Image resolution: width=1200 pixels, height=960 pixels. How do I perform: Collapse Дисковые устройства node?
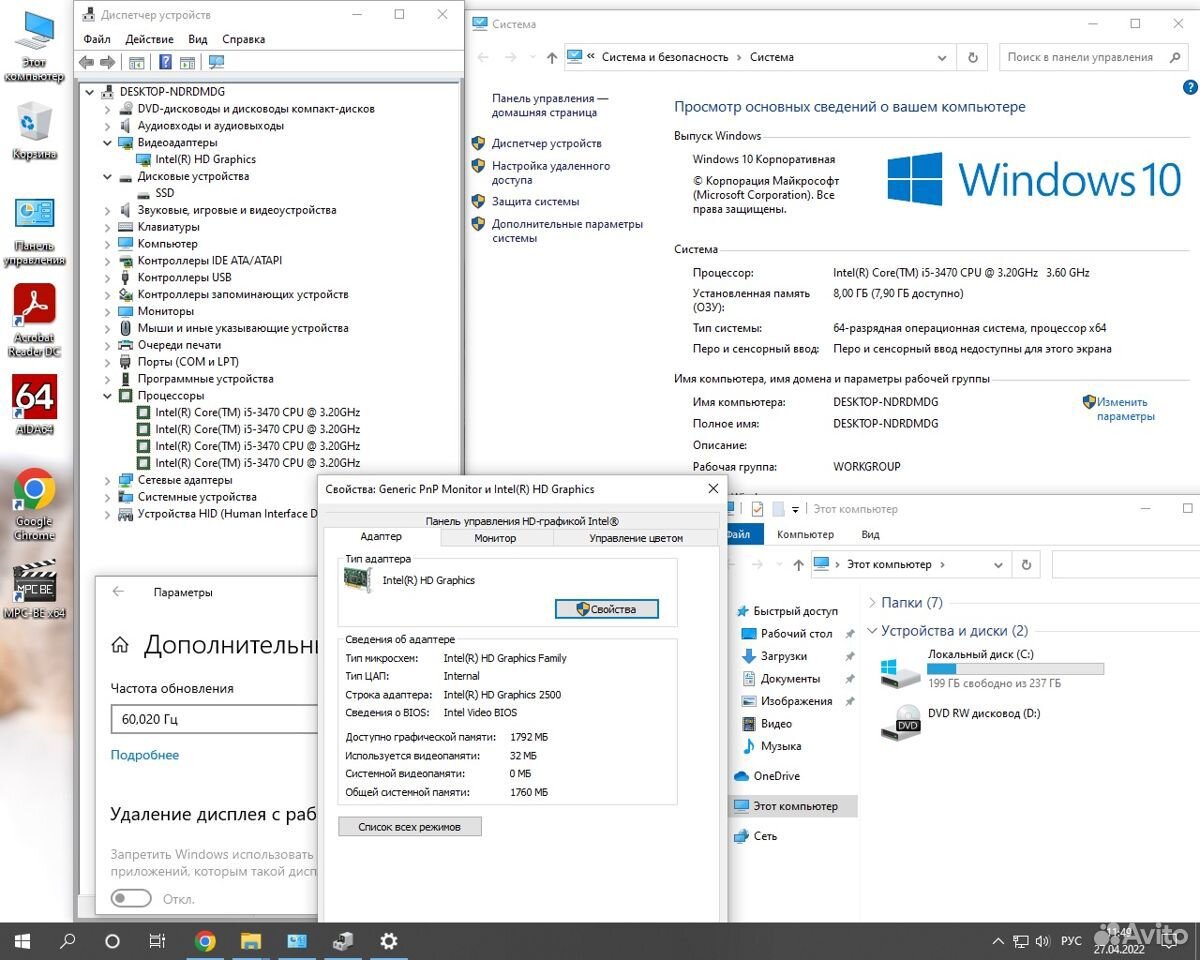pyautogui.click(x=107, y=176)
